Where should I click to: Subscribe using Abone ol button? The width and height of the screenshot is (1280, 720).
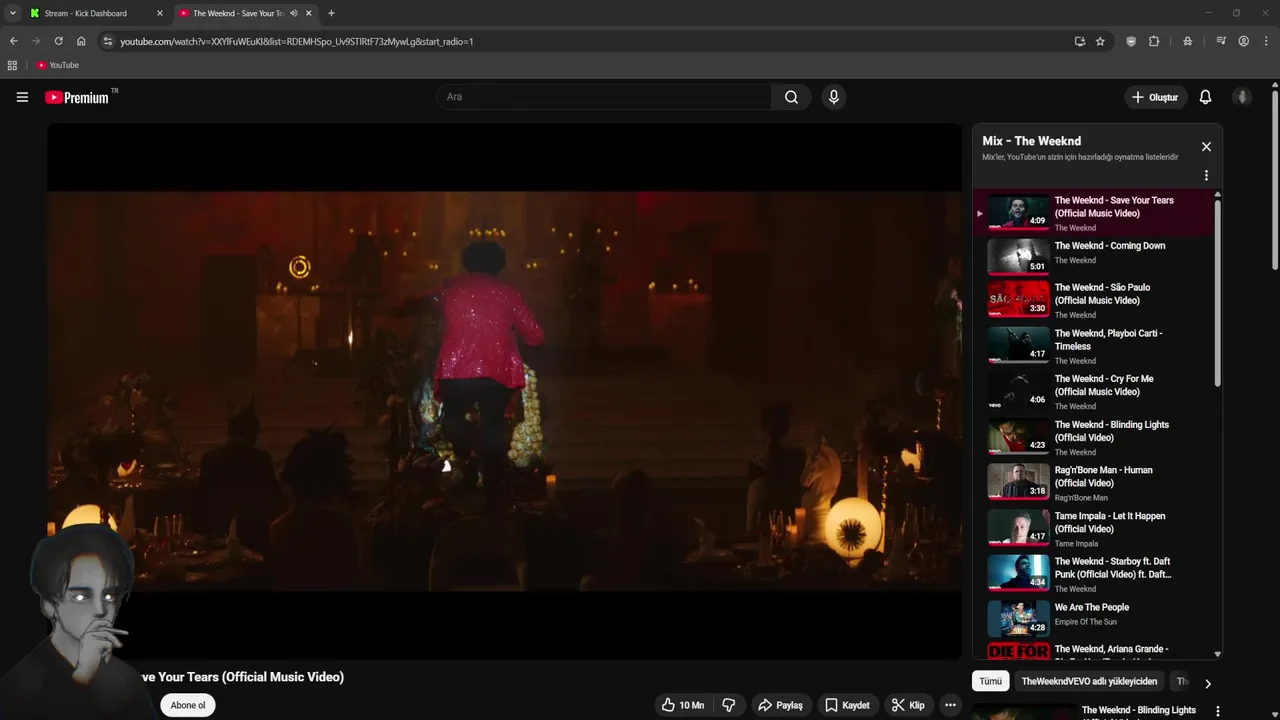coord(188,705)
